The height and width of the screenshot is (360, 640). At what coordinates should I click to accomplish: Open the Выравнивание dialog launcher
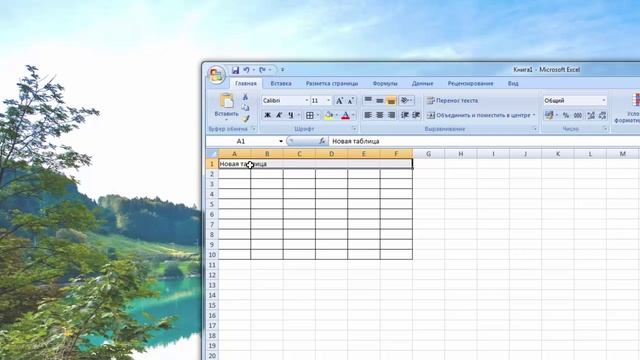point(535,129)
